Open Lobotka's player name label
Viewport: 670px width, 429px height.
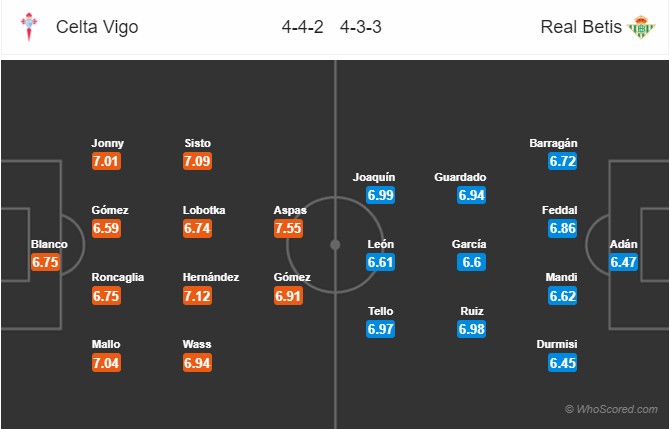click(204, 210)
